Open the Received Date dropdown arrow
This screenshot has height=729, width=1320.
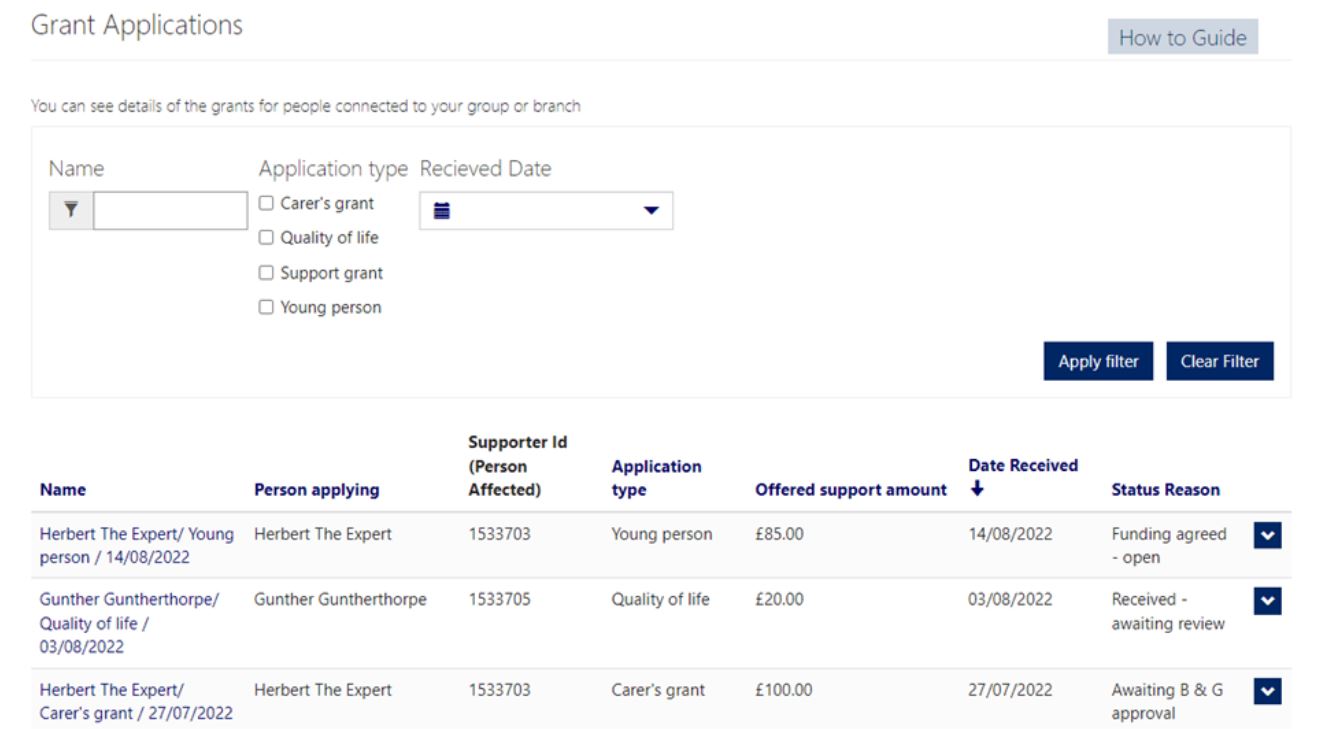(651, 211)
